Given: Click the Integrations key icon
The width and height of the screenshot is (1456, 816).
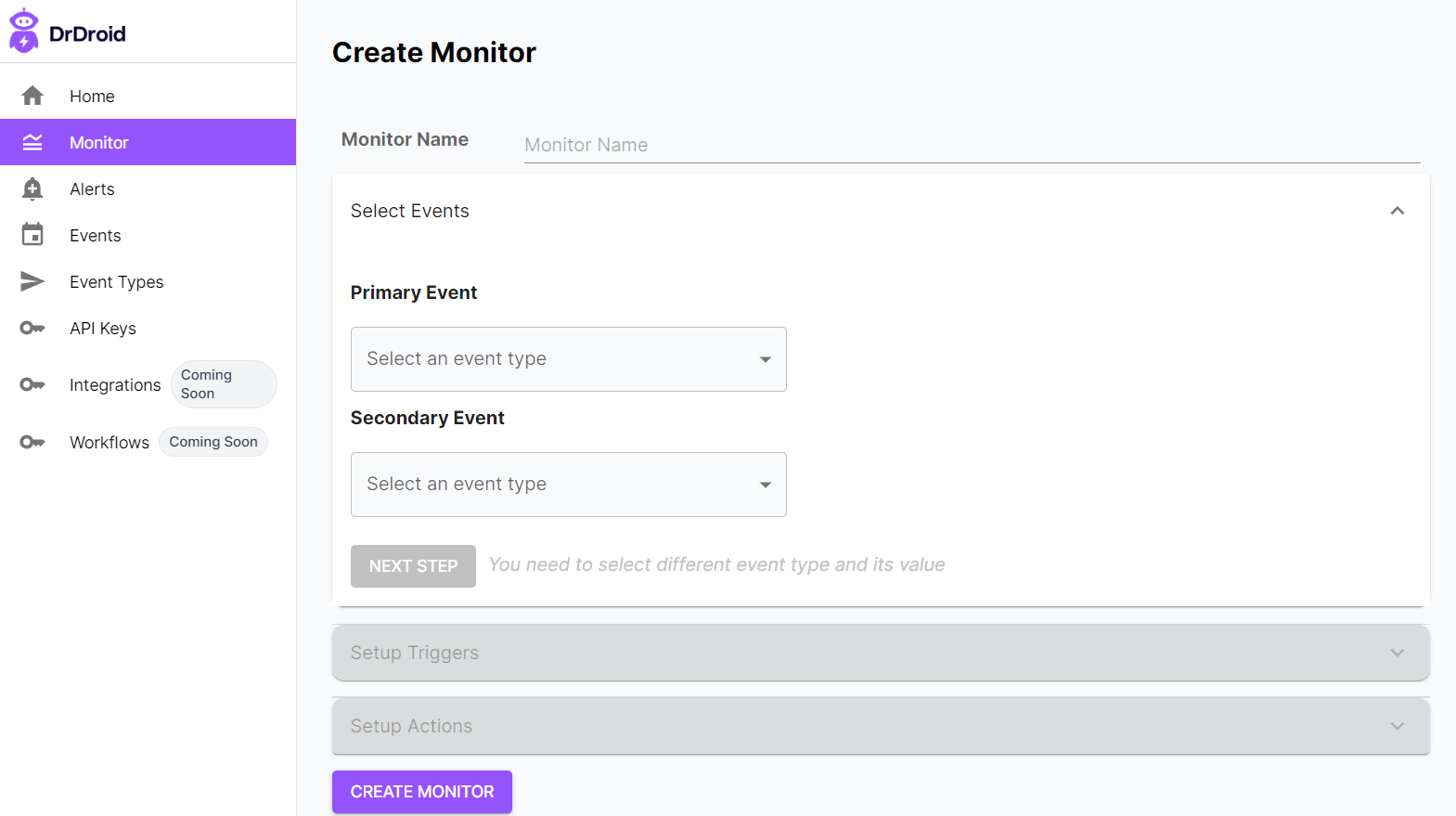Looking at the screenshot, I should tap(32, 384).
